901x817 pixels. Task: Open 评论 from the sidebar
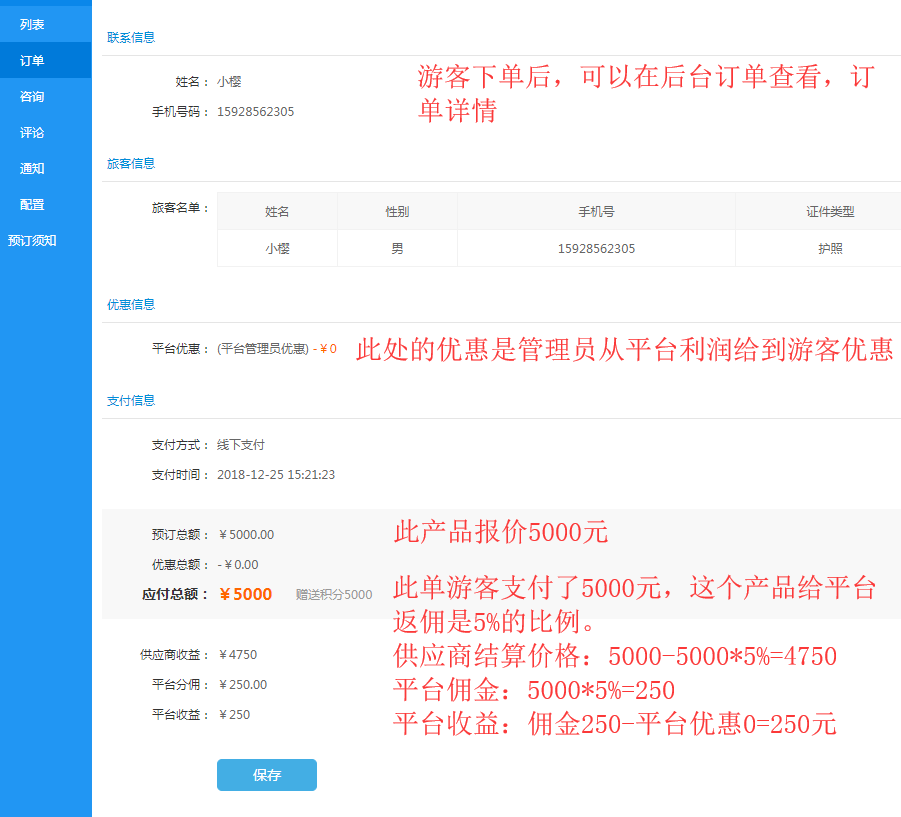(32, 132)
